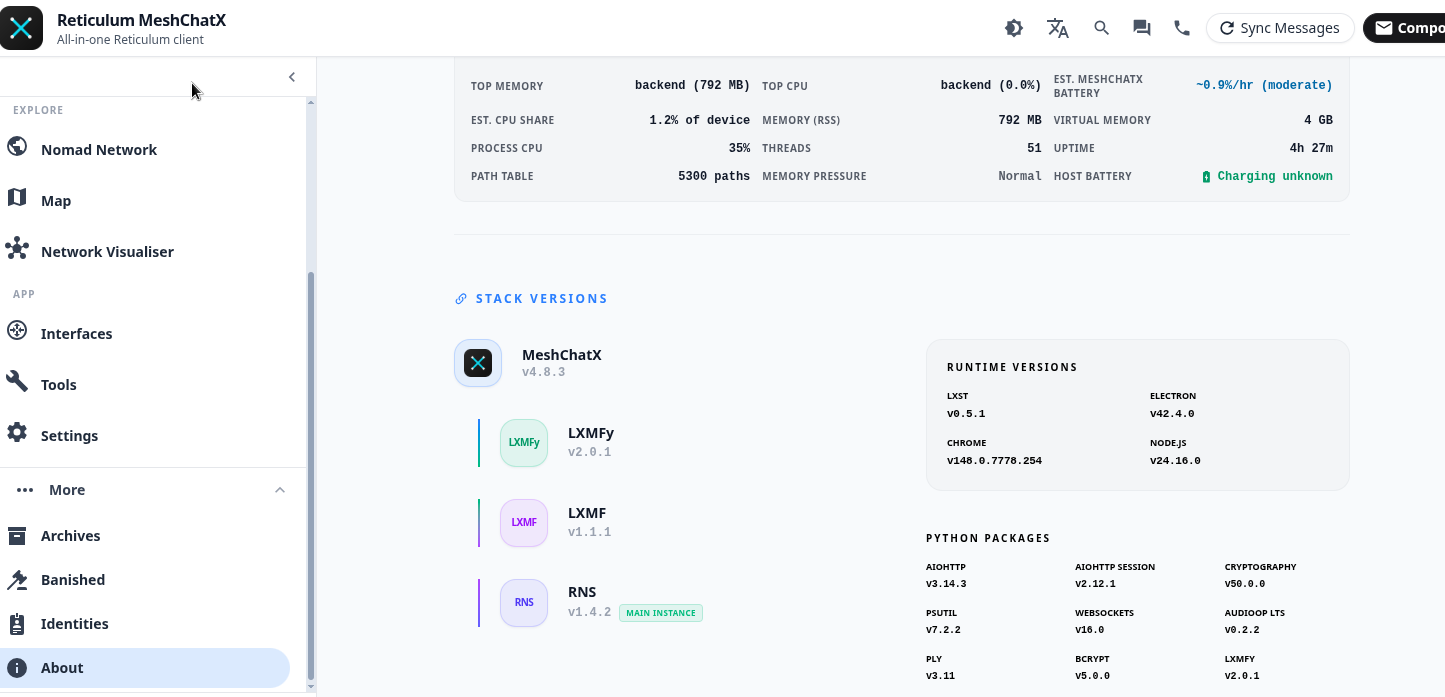Click the uptime value 4h 27m
This screenshot has height=697, width=1445.
tap(1311, 148)
